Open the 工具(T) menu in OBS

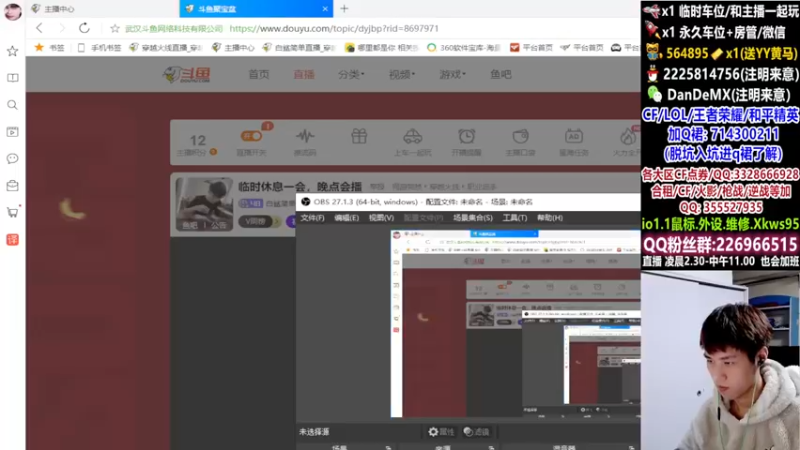[515, 218]
